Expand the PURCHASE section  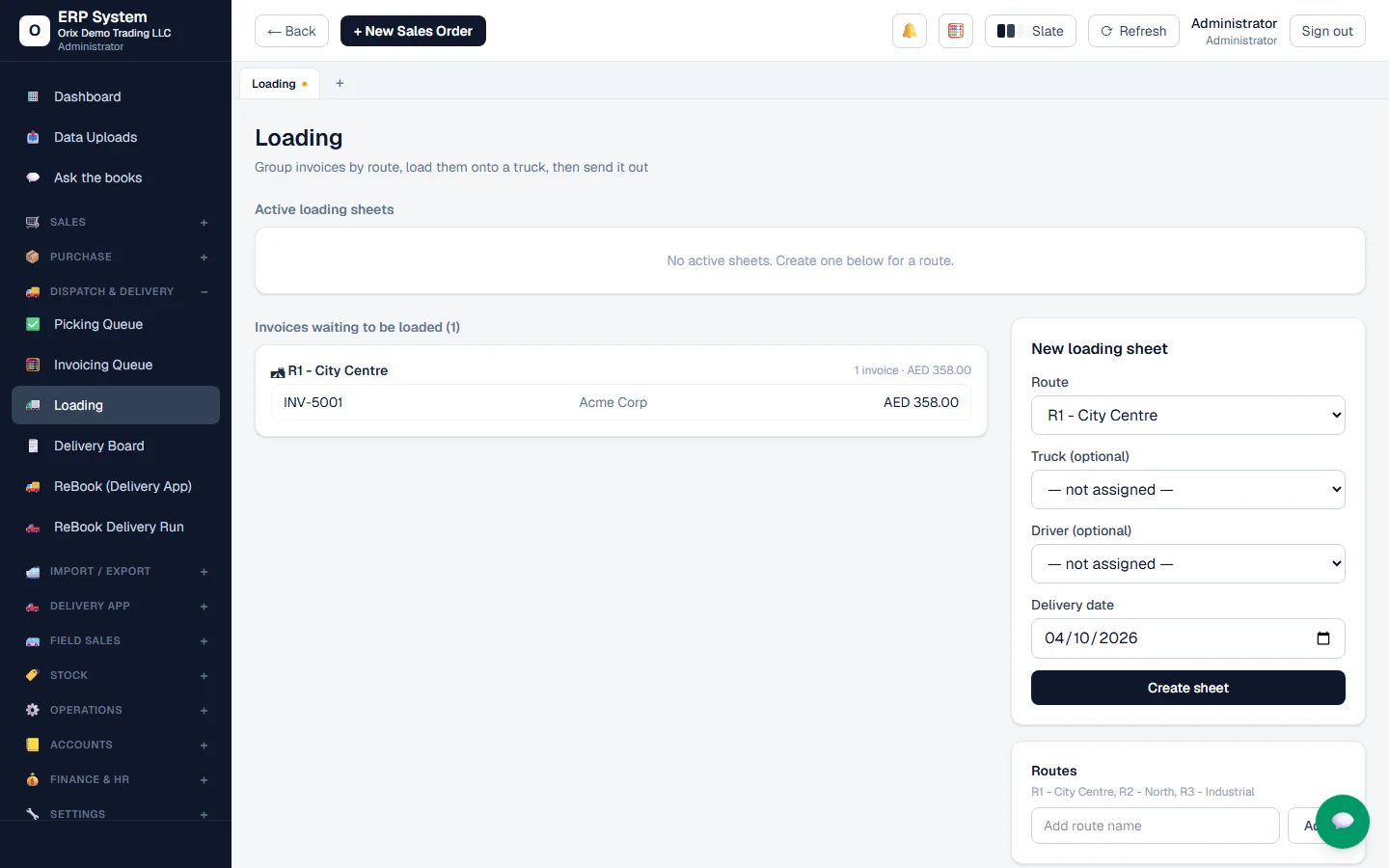pyautogui.click(x=116, y=257)
